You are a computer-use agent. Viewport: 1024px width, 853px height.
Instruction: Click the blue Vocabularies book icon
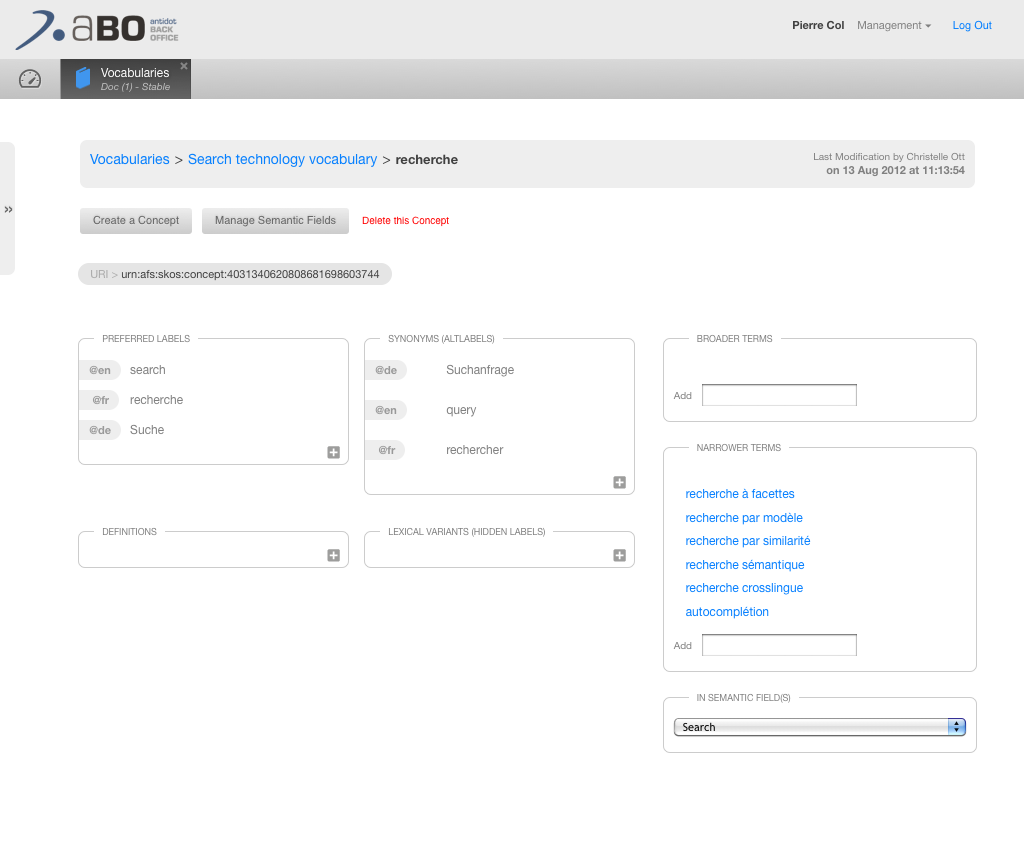click(x=83, y=79)
